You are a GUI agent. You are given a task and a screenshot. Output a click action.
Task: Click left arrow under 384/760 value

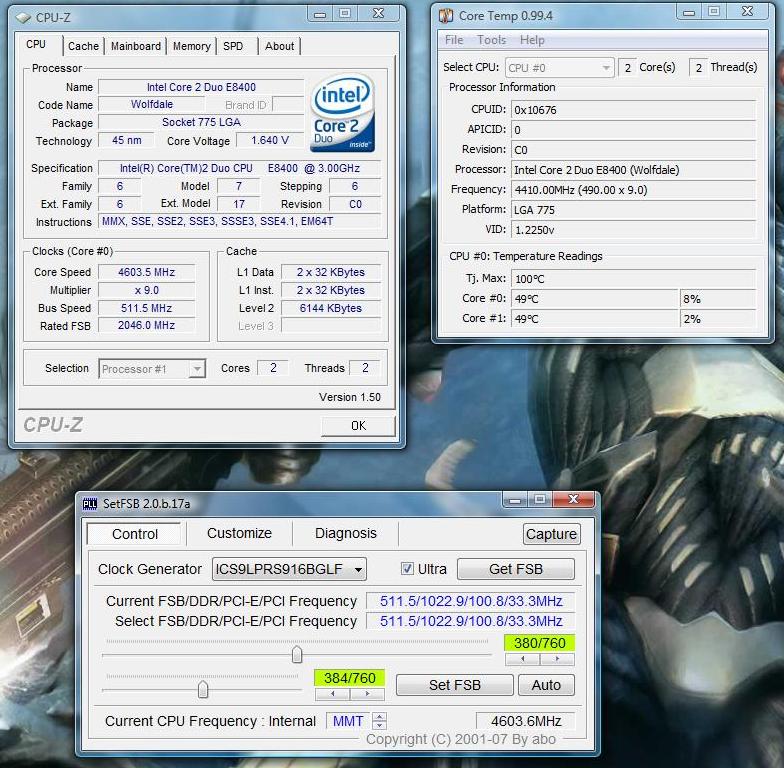332,694
